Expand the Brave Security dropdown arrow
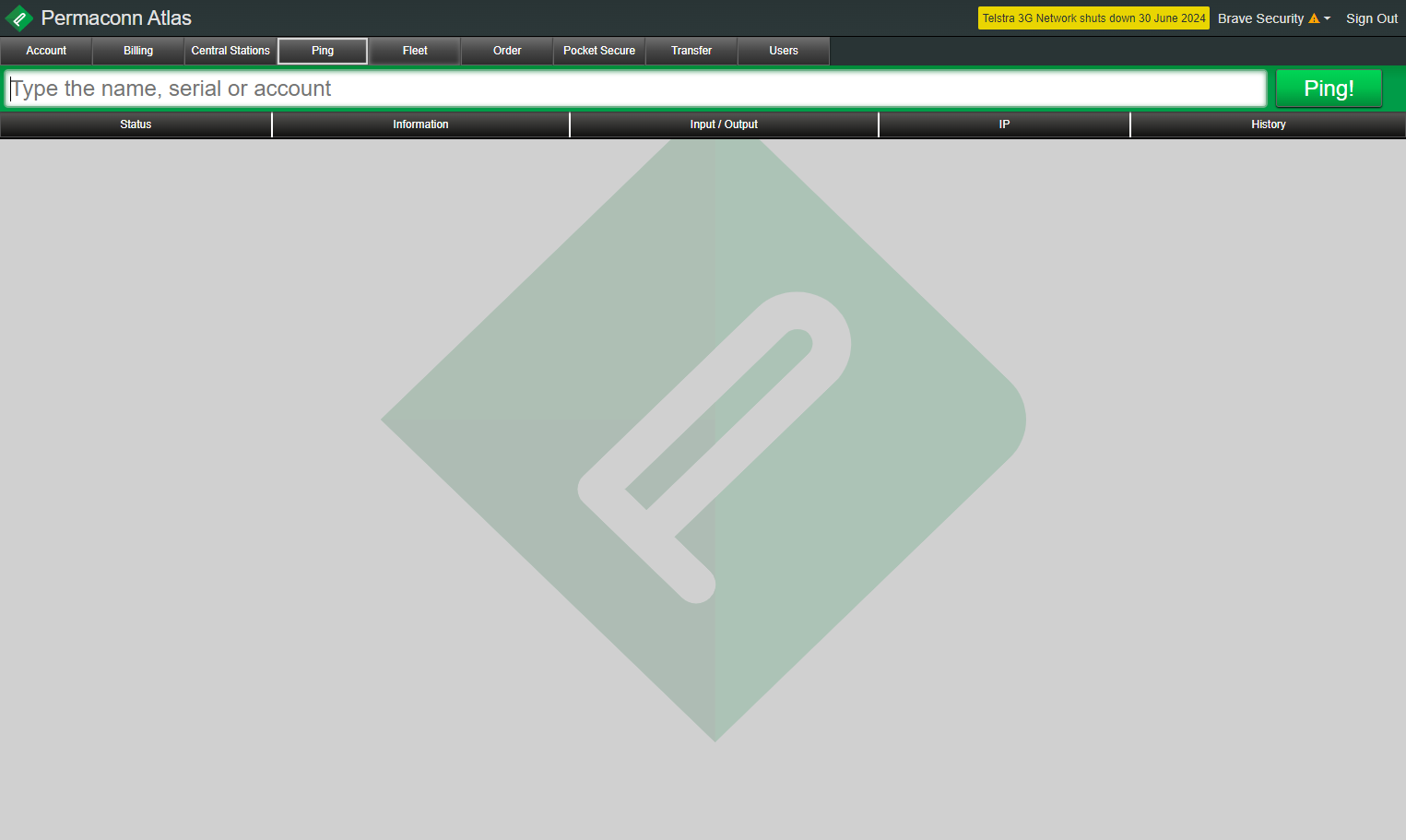The height and width of the screenshot is (840, 1406). click(1328, 18)
